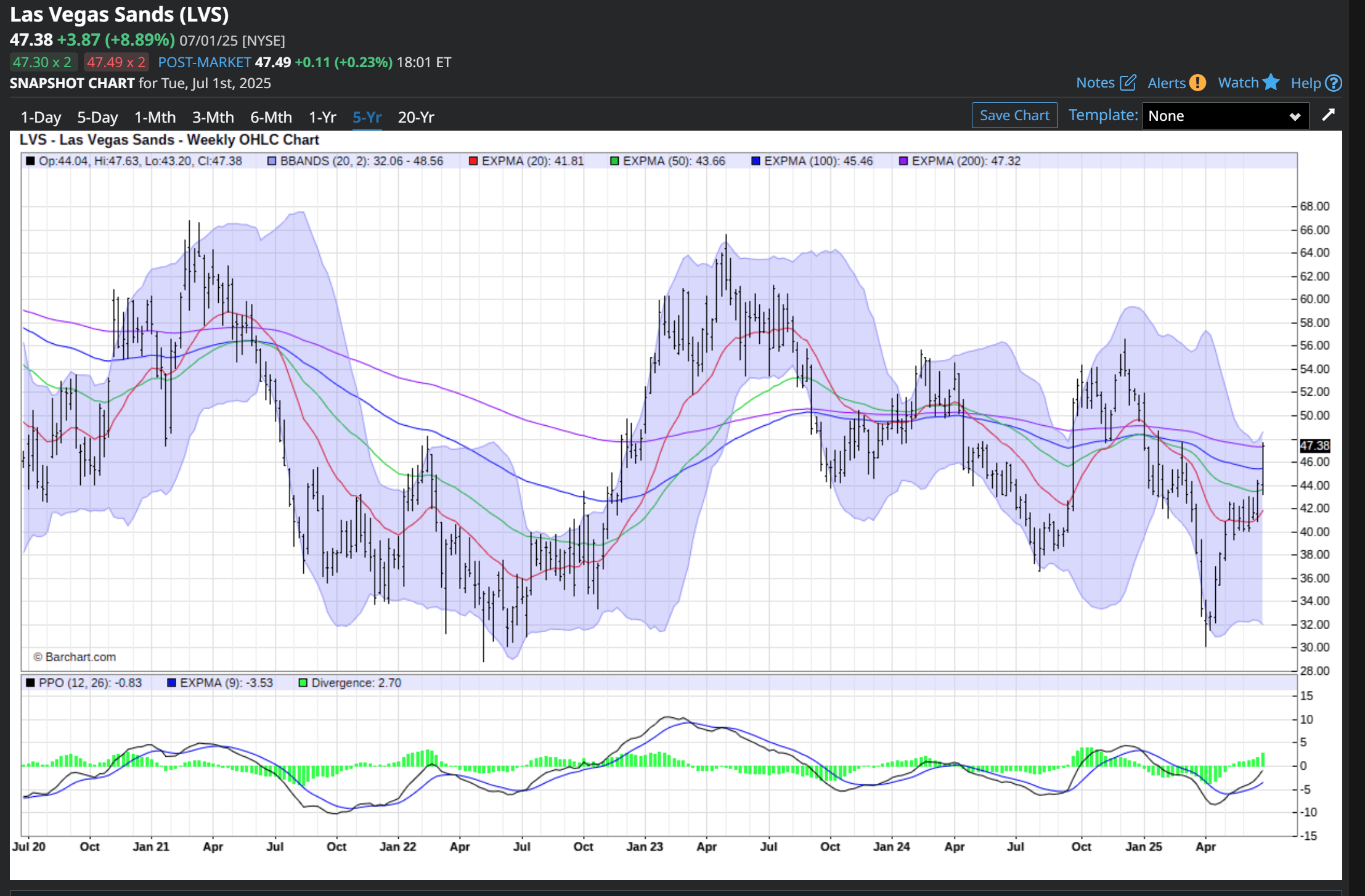This screenshot has height=896, width=1365.
Task: Click the Alerts exclamation icon
Action: pos(1197,83)
